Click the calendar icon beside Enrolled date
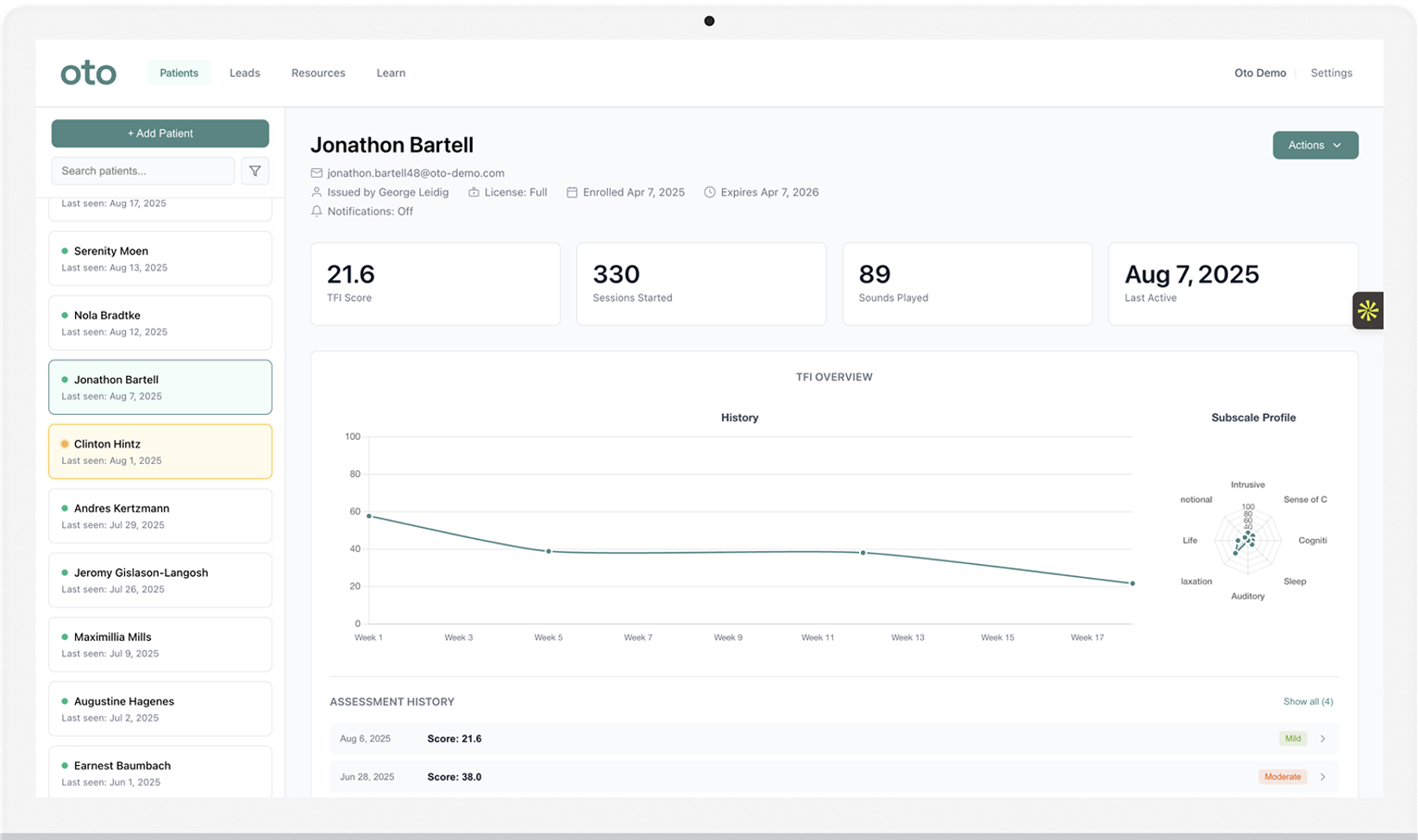 point(572,192)
